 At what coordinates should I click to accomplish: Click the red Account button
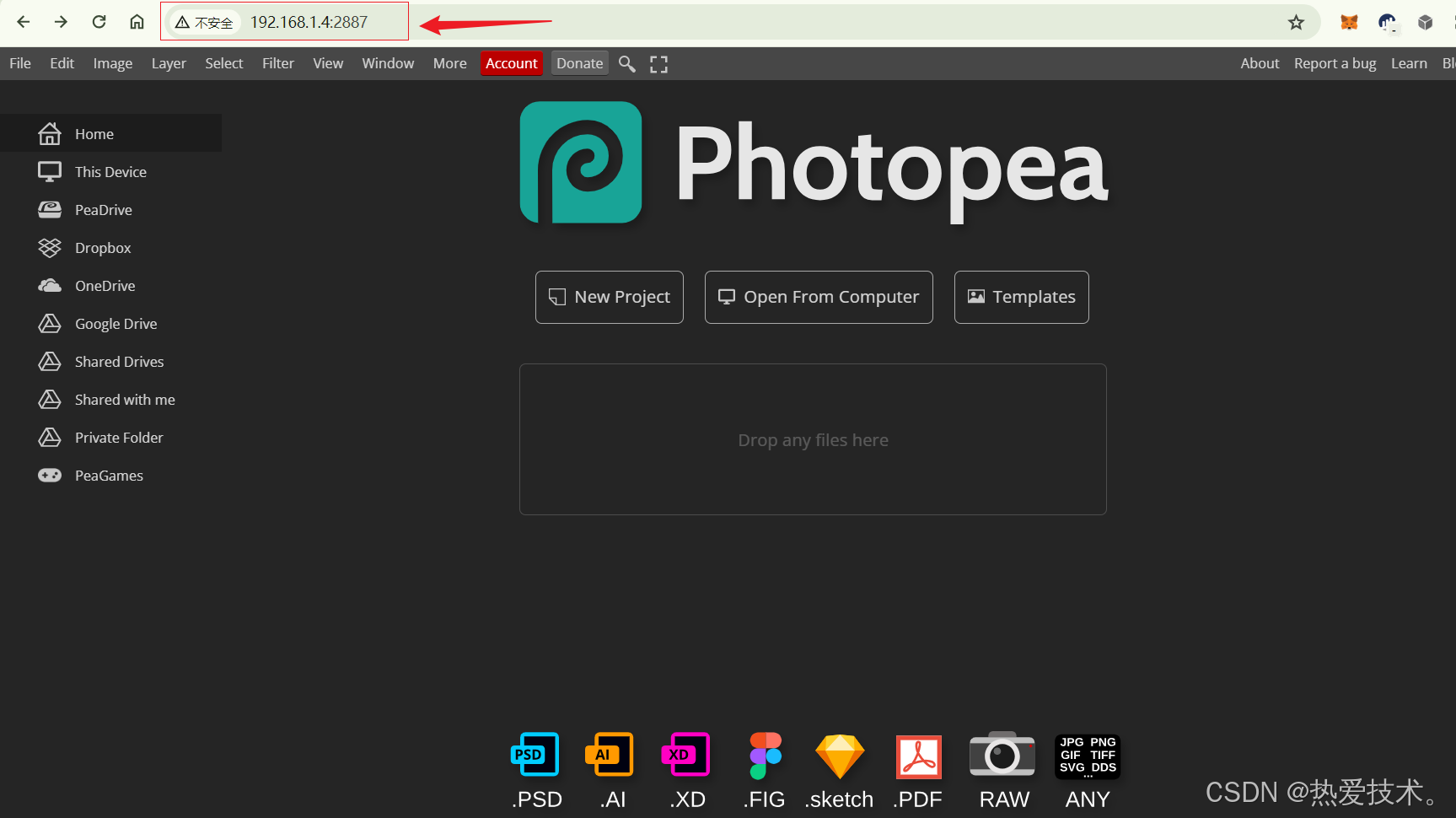(x=511, y=63)
